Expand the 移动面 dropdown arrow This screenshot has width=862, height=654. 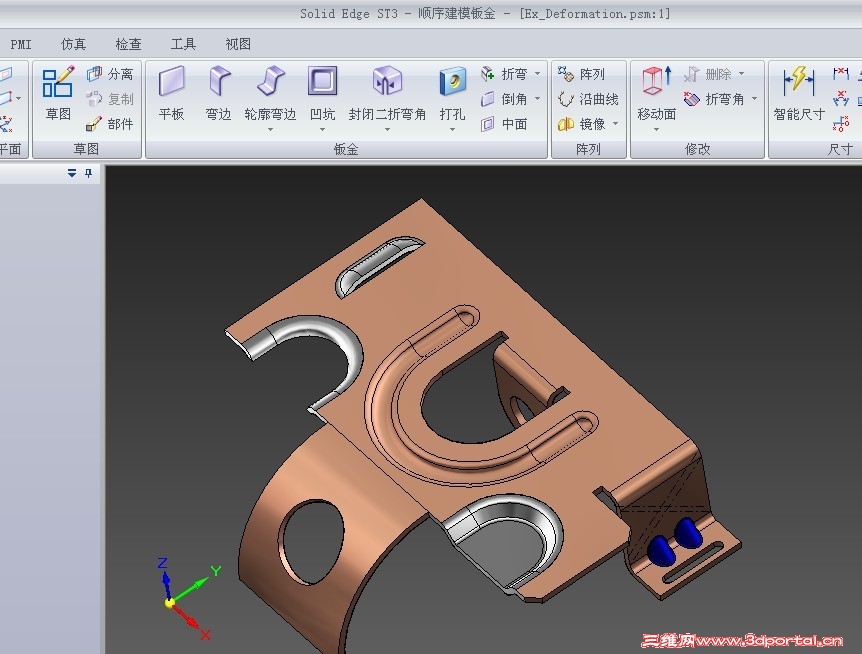coord(656,130)
